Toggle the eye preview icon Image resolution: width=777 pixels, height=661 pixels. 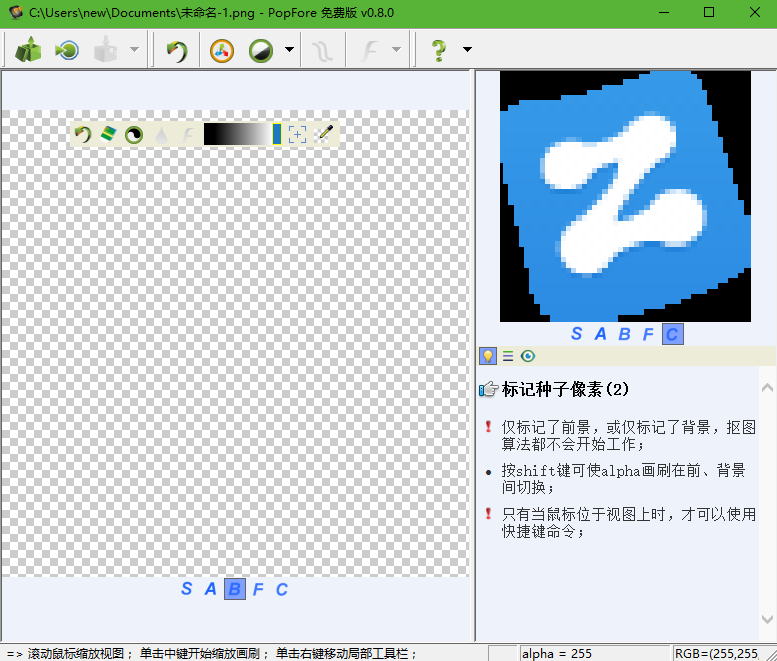pyautogui.click(x=528, y=356)
